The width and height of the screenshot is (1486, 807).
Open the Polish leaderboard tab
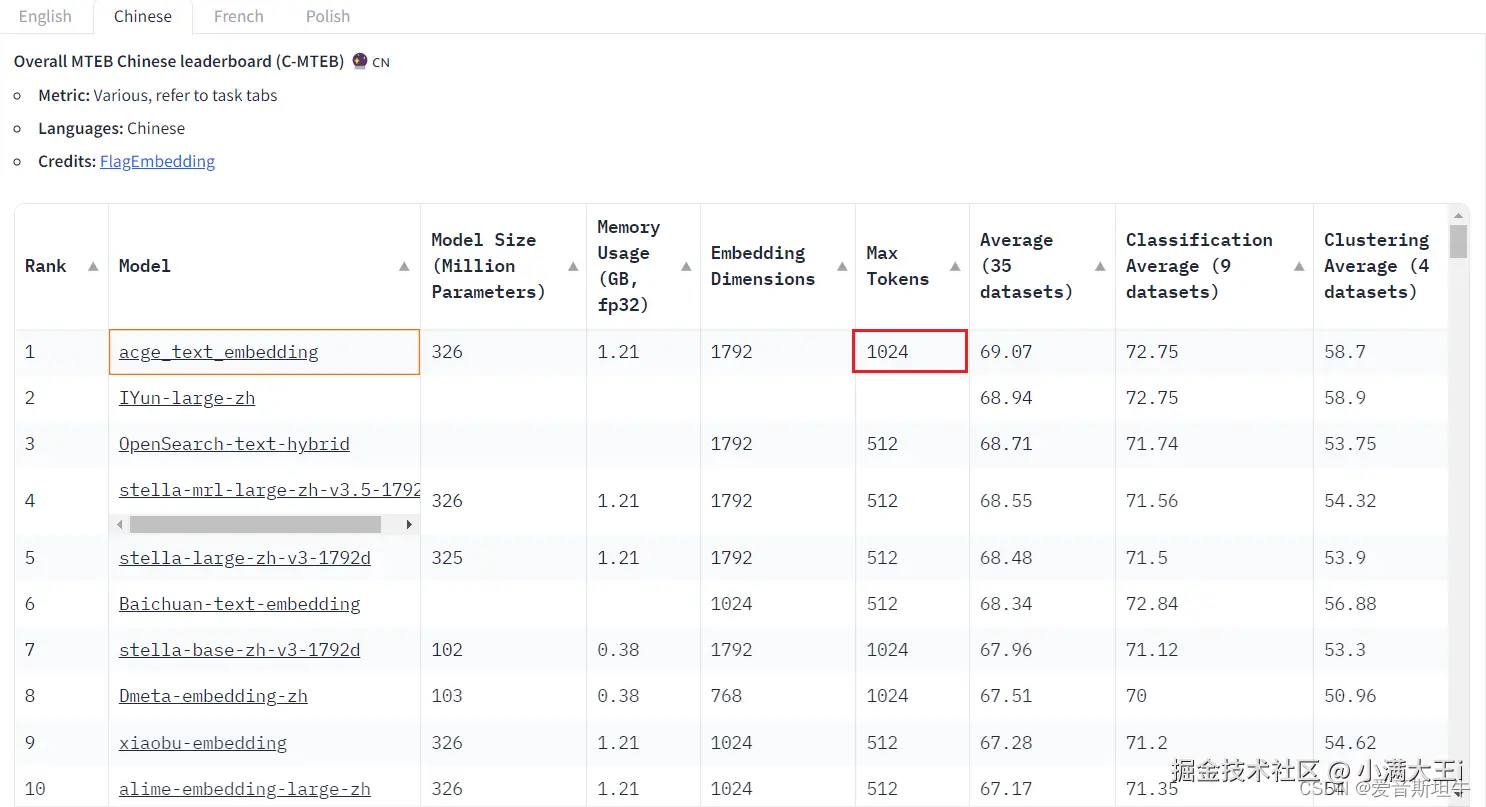pos(328,16)
